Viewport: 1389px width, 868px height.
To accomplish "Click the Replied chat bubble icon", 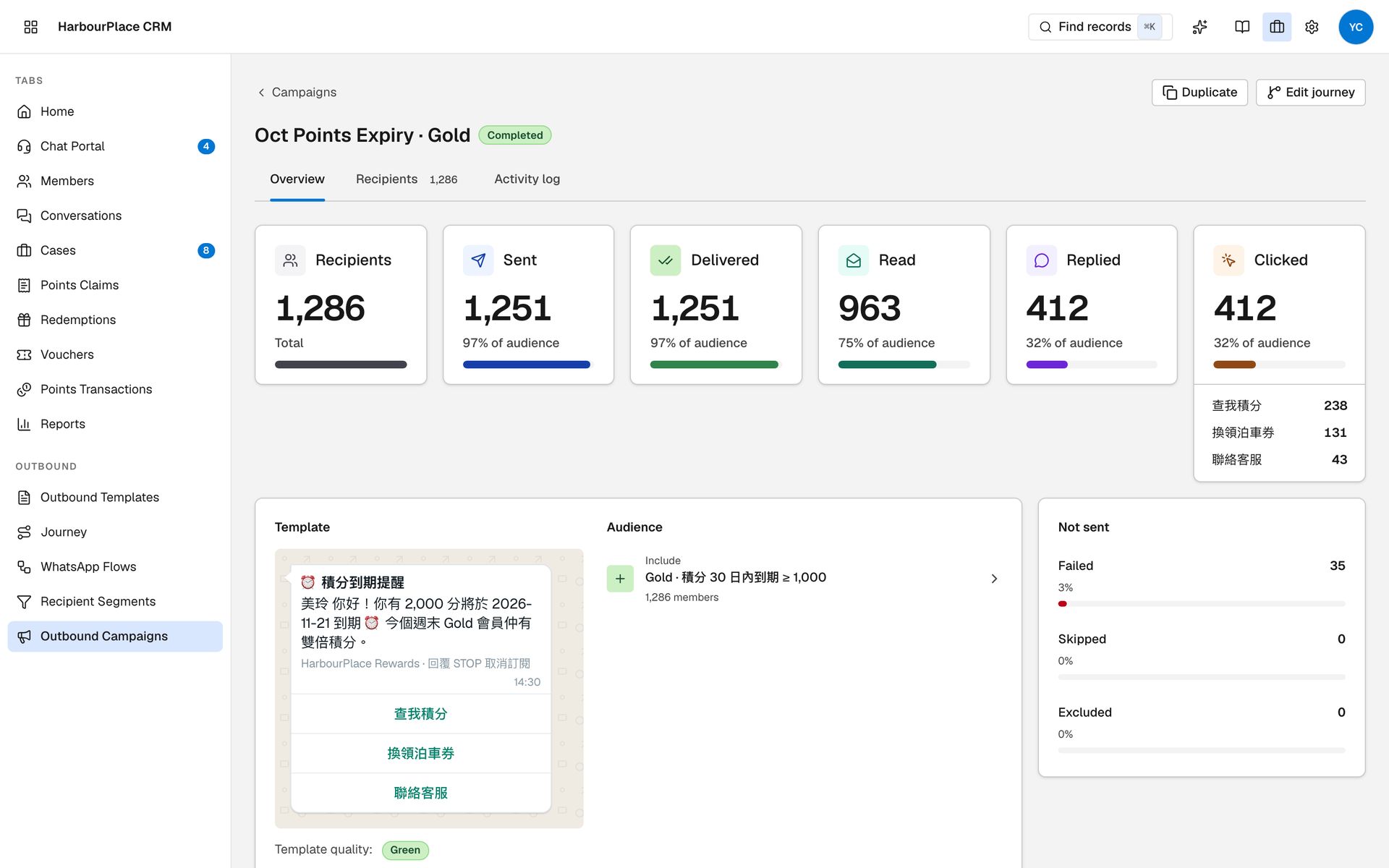I will click(1041, 260).
